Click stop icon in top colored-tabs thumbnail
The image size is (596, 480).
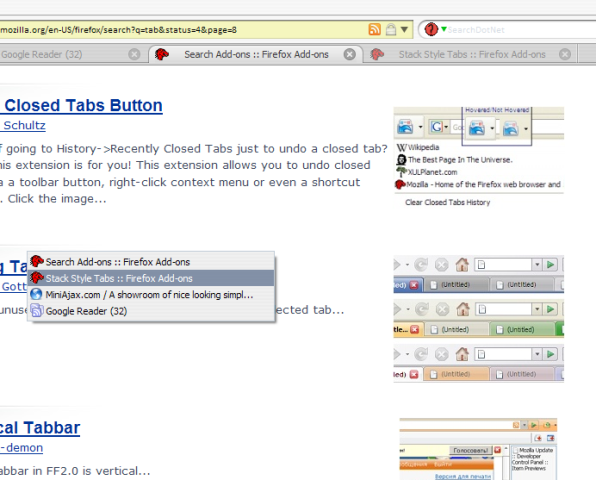(x=441, y=265)
